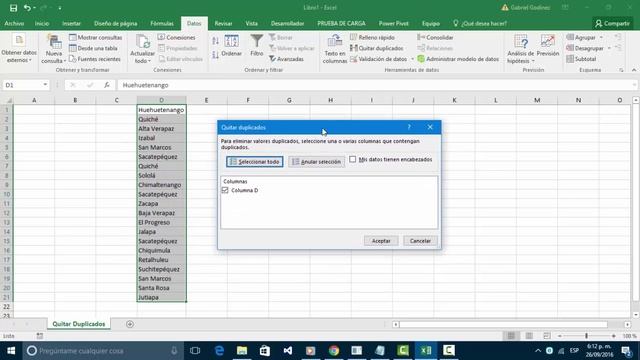640x360 pixels.
Task: Open File Explorer from taskbar
Action: (x=242, y=351)
